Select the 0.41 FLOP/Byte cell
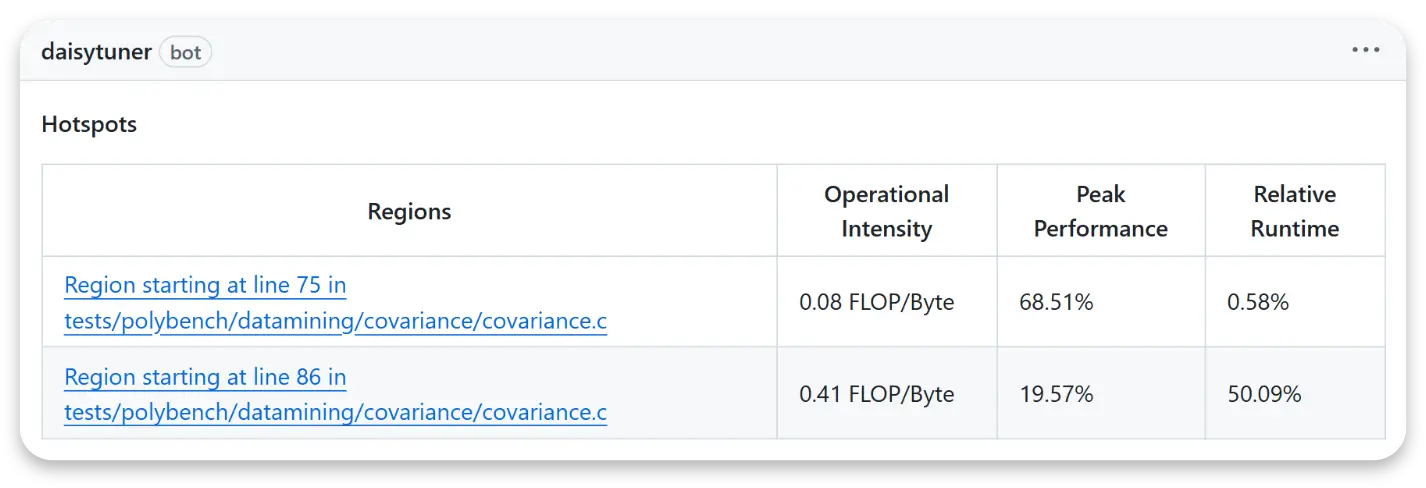1426x488 pixels. pyautogui.click(x=887, y=394)
